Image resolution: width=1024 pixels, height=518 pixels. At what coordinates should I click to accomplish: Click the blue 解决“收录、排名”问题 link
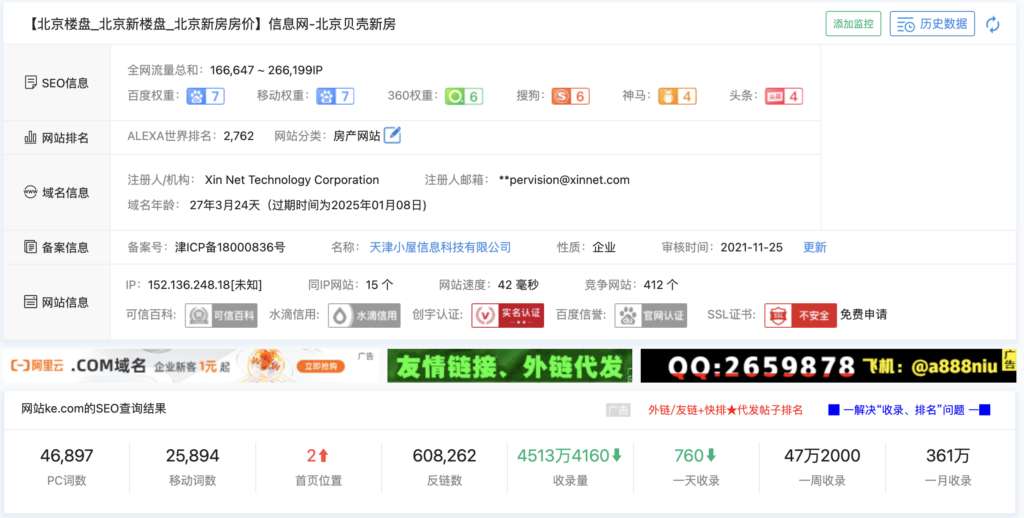pyautogui.click(x=909, y=410)
